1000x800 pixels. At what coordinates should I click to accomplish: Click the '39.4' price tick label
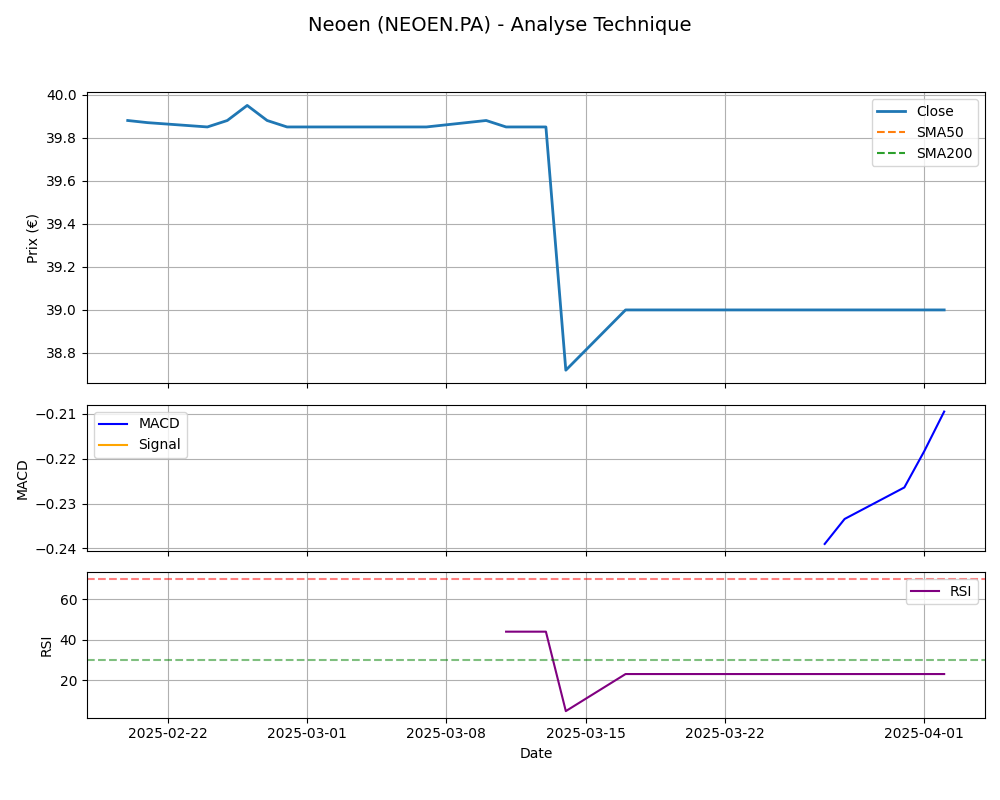point(61,225)
